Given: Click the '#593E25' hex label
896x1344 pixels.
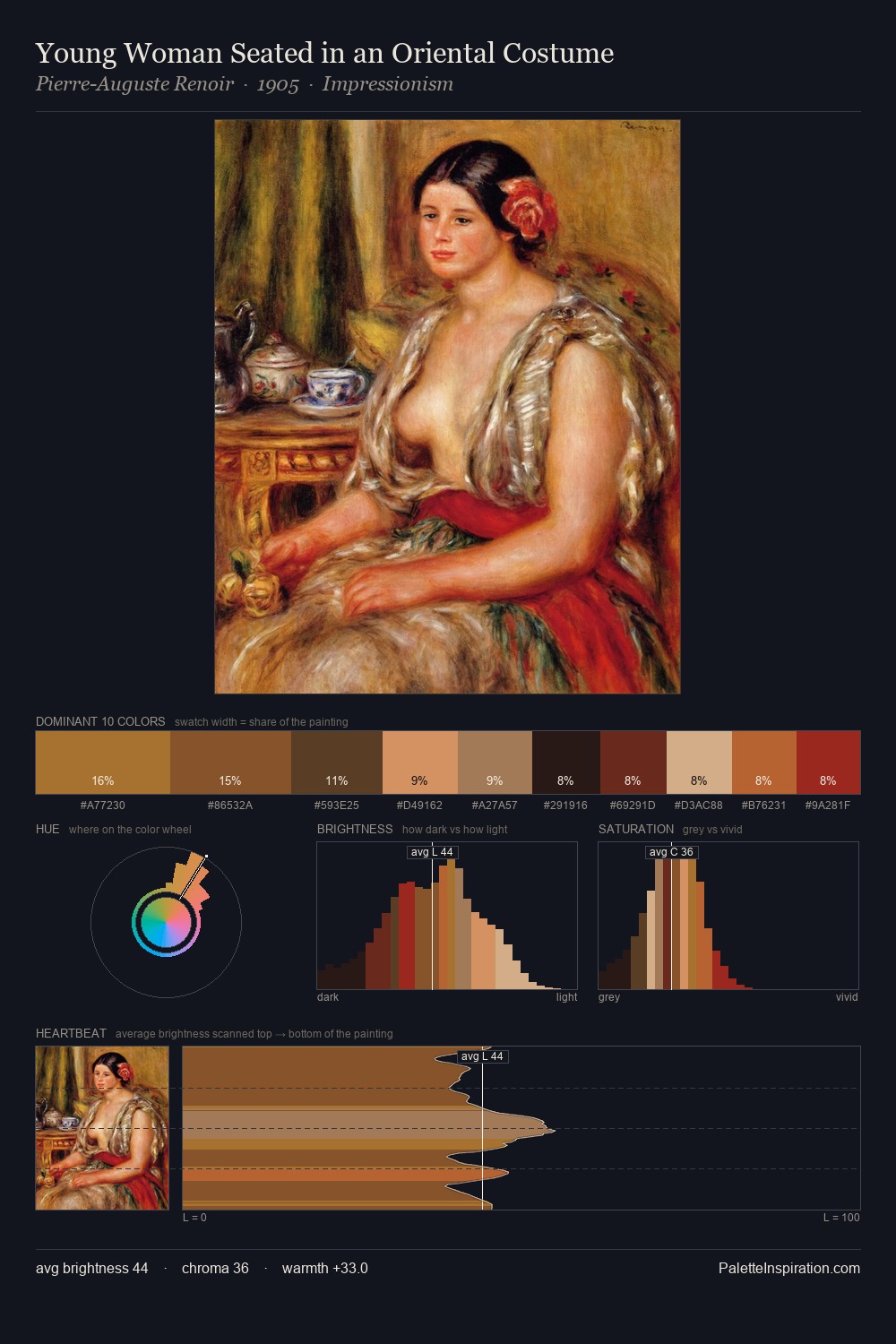Looking at the screenshot, I should pyautogui.click(x=337, y=805).
